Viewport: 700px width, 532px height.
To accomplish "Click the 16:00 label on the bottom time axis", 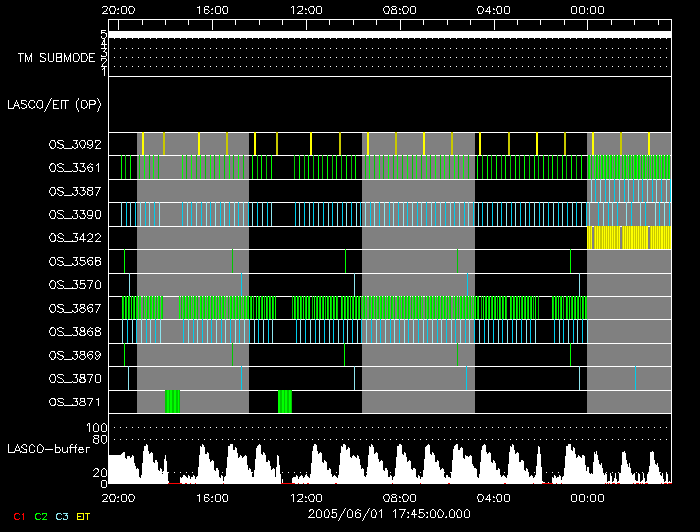I will point(212,495).
